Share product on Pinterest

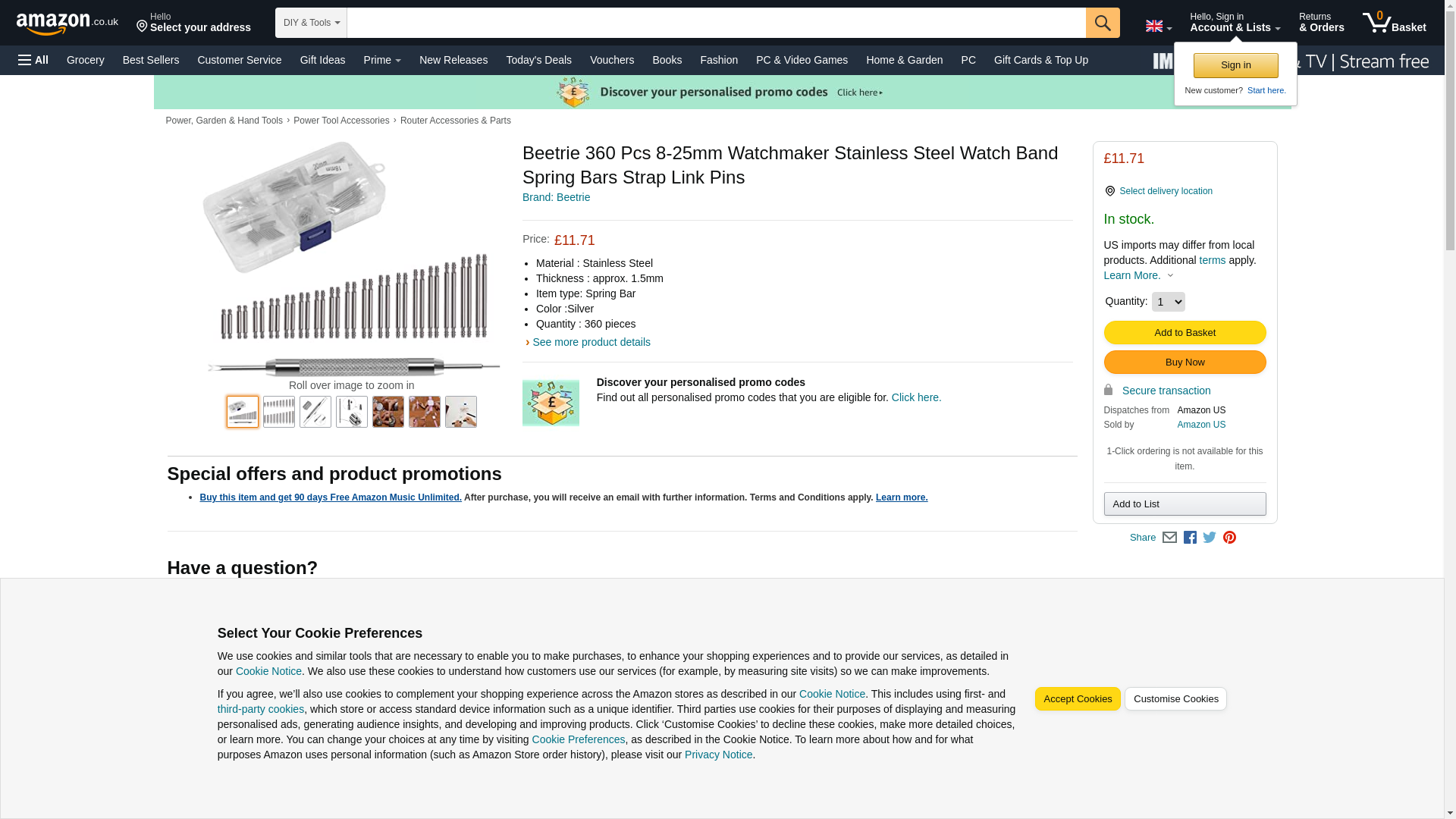coord(1229,538)
